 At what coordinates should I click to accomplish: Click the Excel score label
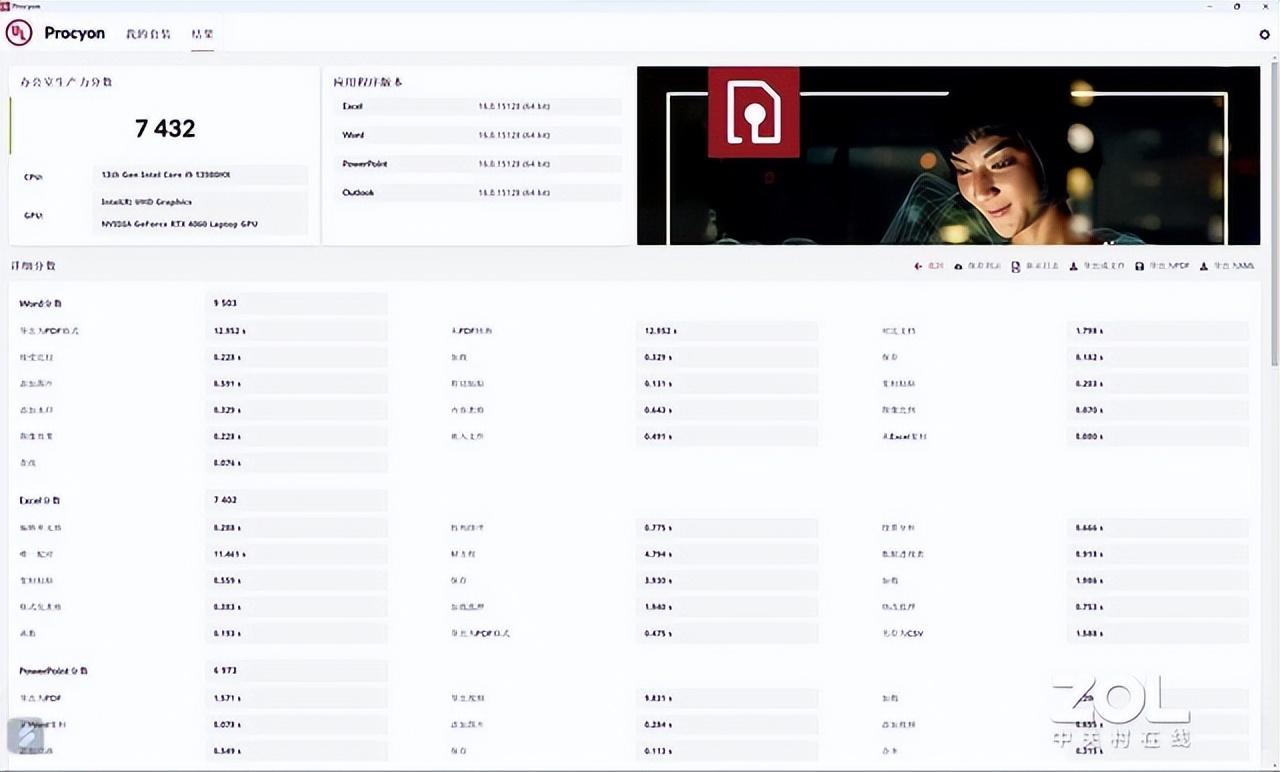pyautogui.click(x=40, y=499)
